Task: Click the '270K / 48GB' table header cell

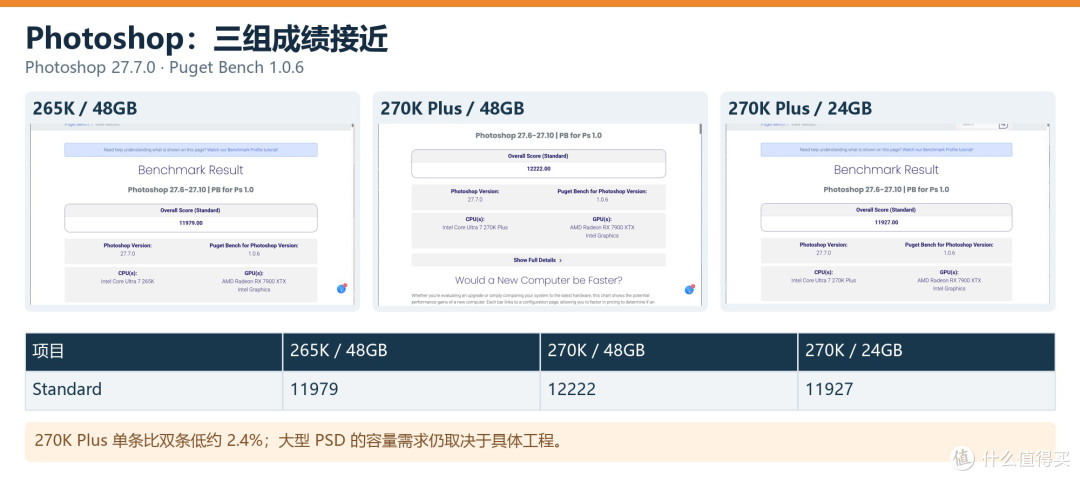Action: click(x=669, y=351)
